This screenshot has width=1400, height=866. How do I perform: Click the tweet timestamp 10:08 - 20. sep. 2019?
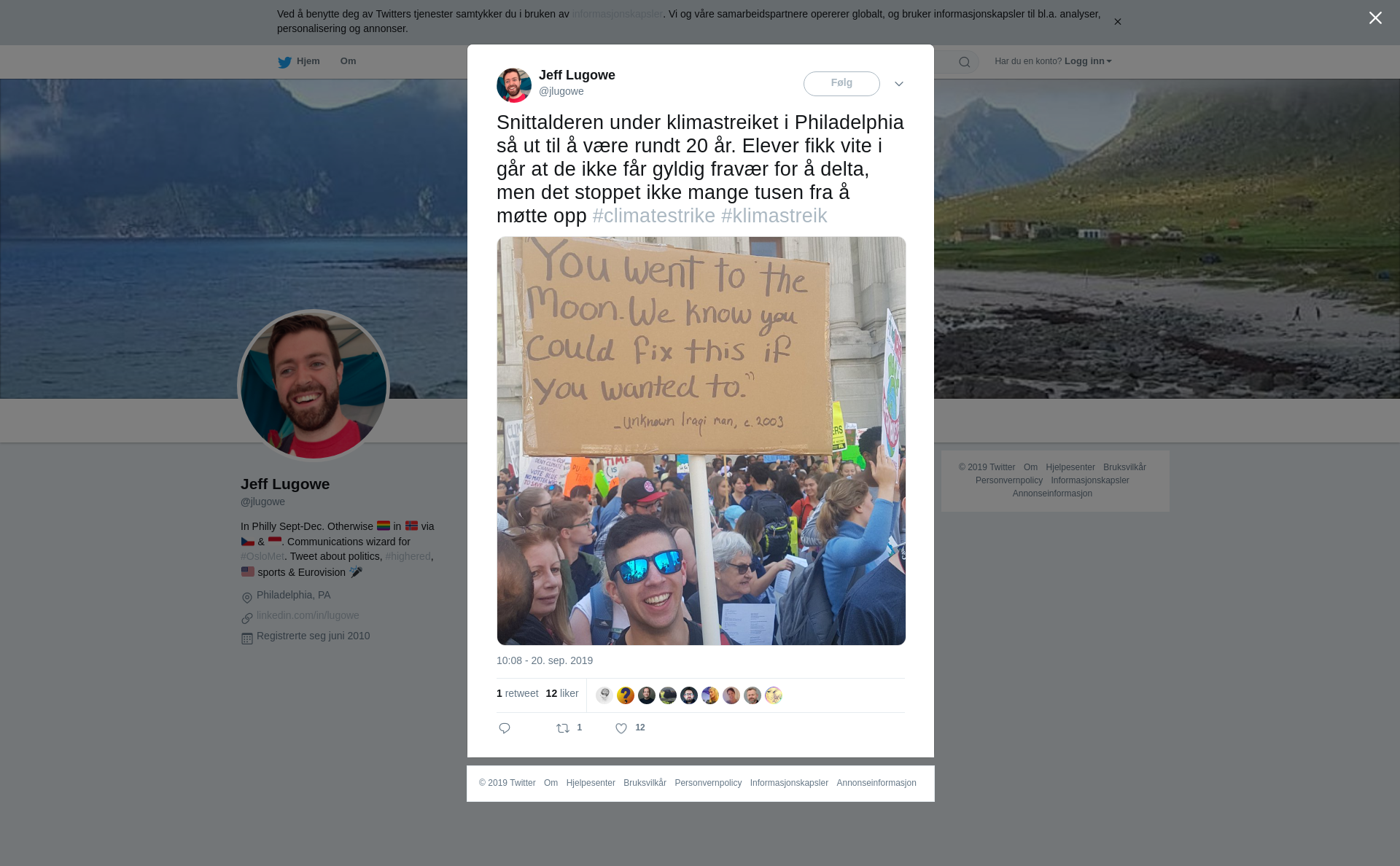tap(545, 660)
